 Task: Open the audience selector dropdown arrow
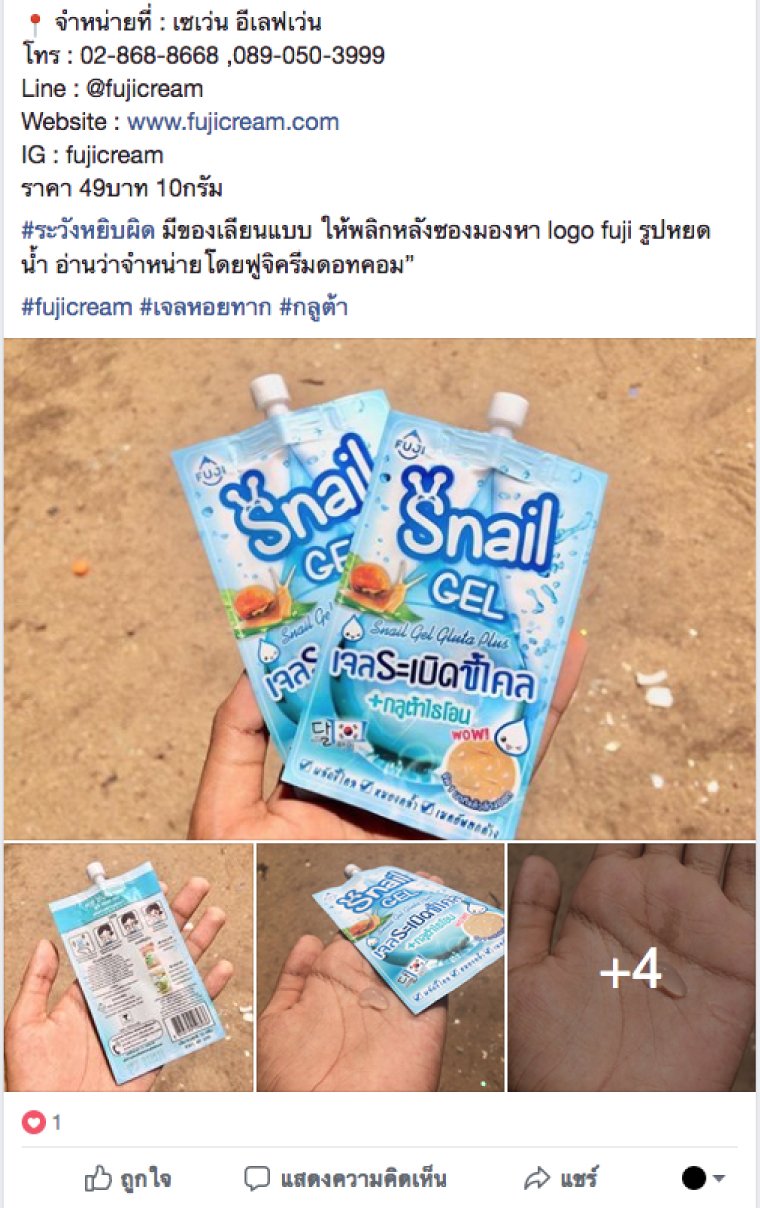coord(718,1178)
